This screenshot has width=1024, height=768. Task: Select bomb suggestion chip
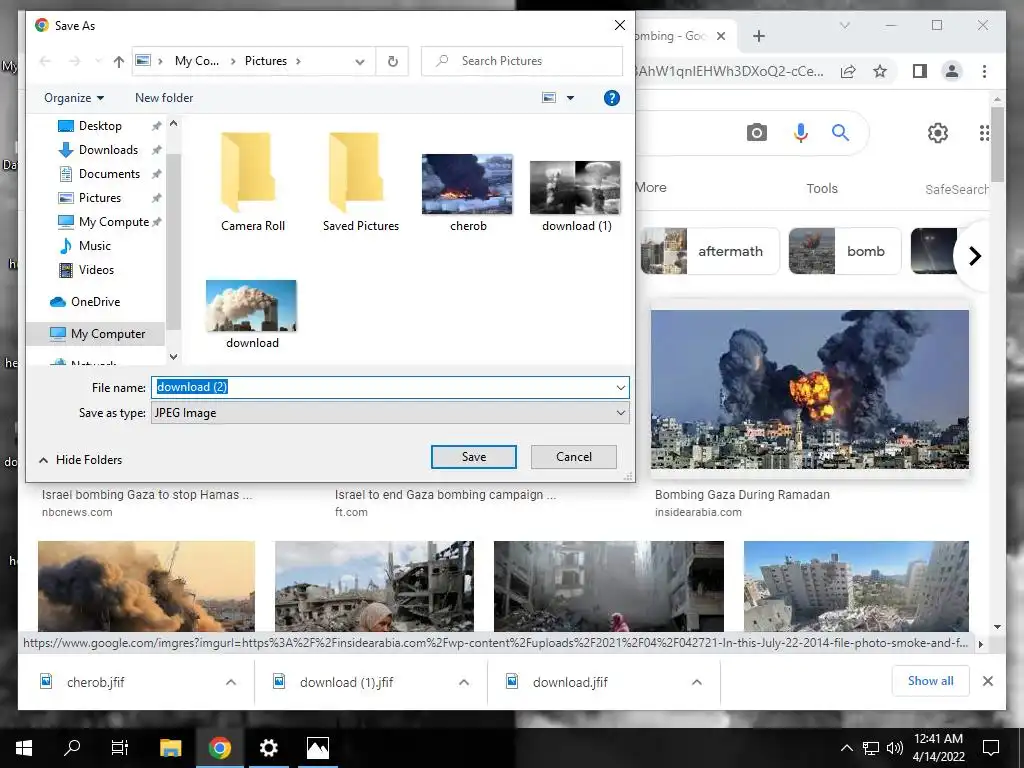pyautogui.click(x=845, y=251)
